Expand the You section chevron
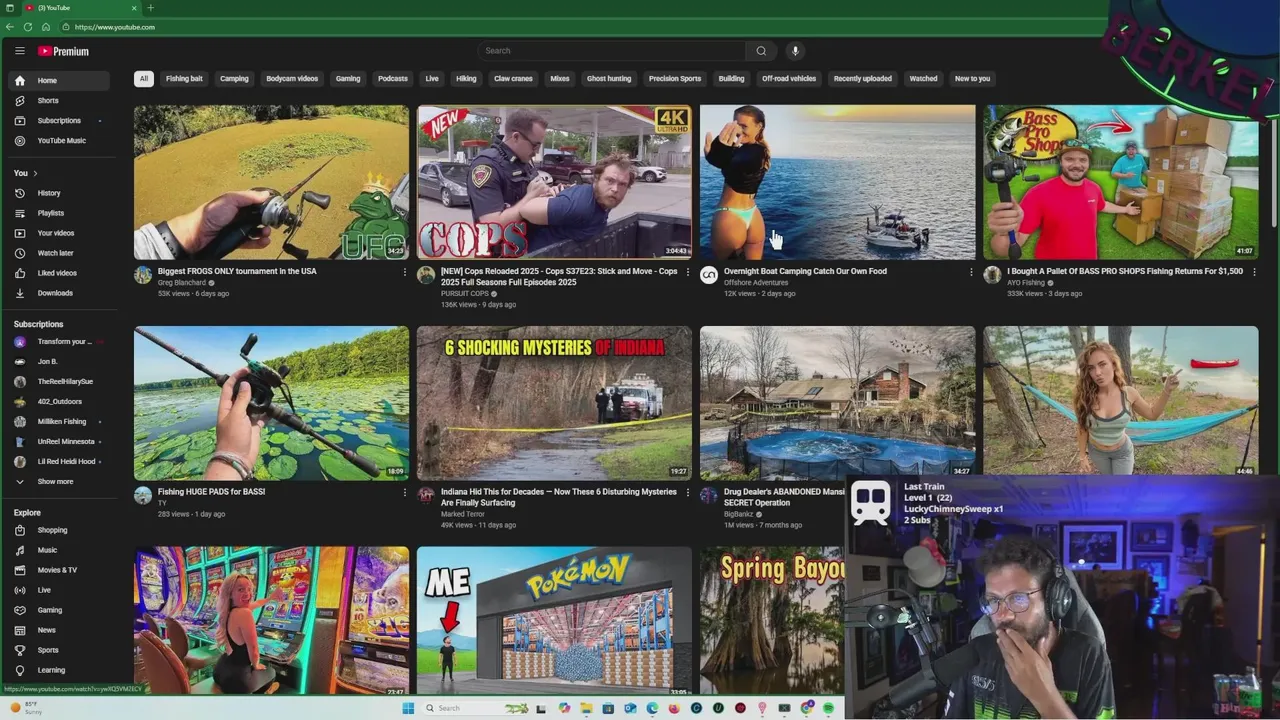The height and width of the screenshot is (720, 1280). coord(35,173)
